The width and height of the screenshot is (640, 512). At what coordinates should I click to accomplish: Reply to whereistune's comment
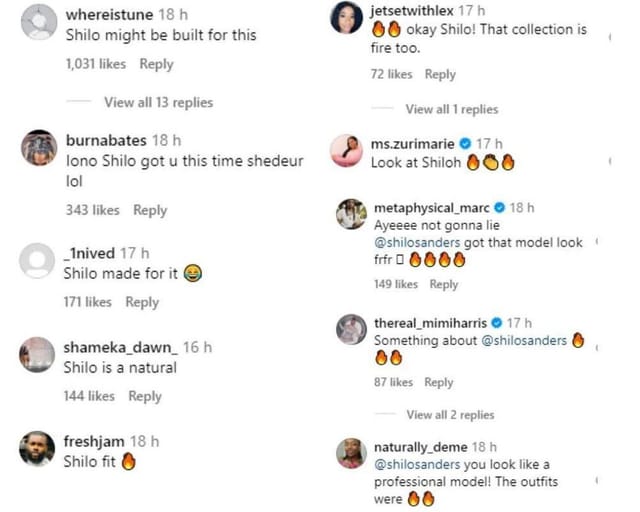pos(156,64)
